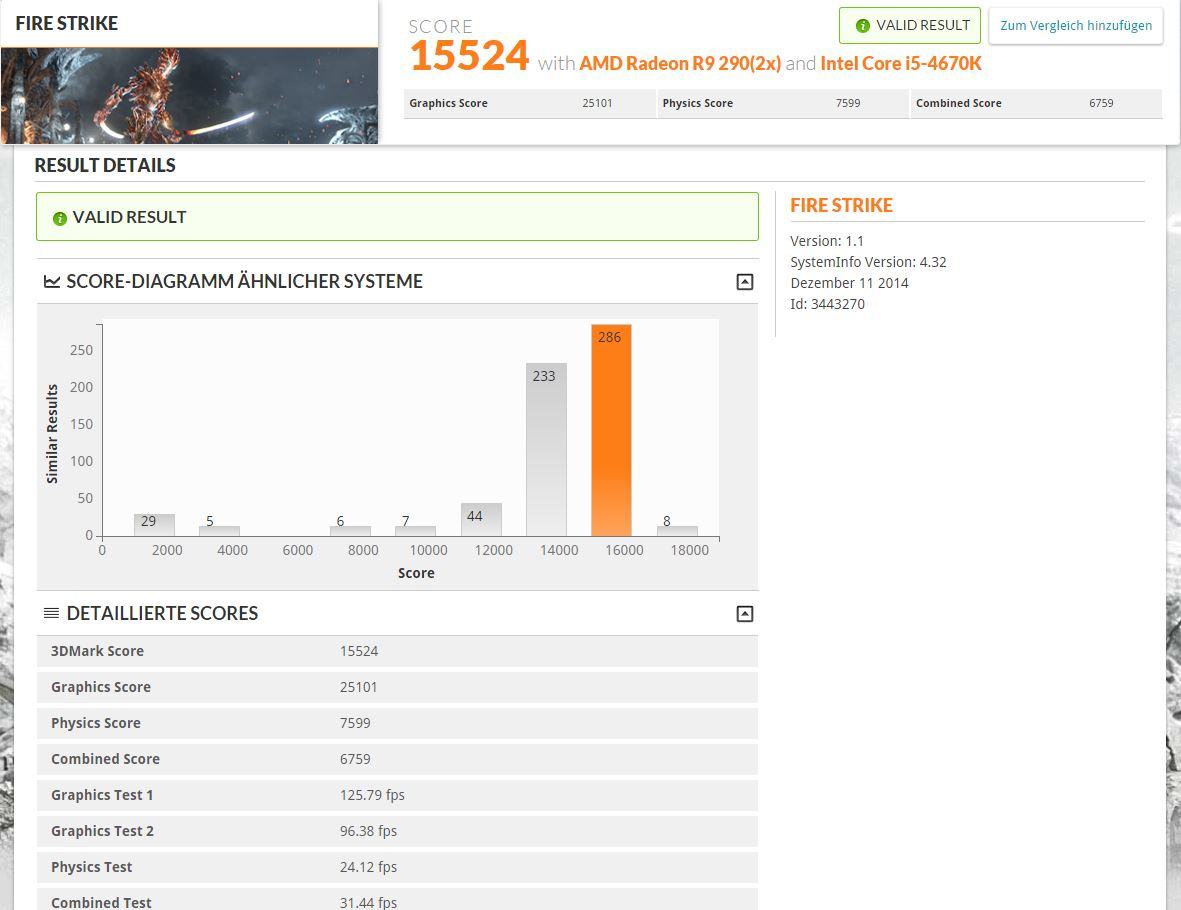The width and height of the screenshot is (1181, 910).
Task: Click the Id: 3443270 text
Action: click(x=828, y=304)
